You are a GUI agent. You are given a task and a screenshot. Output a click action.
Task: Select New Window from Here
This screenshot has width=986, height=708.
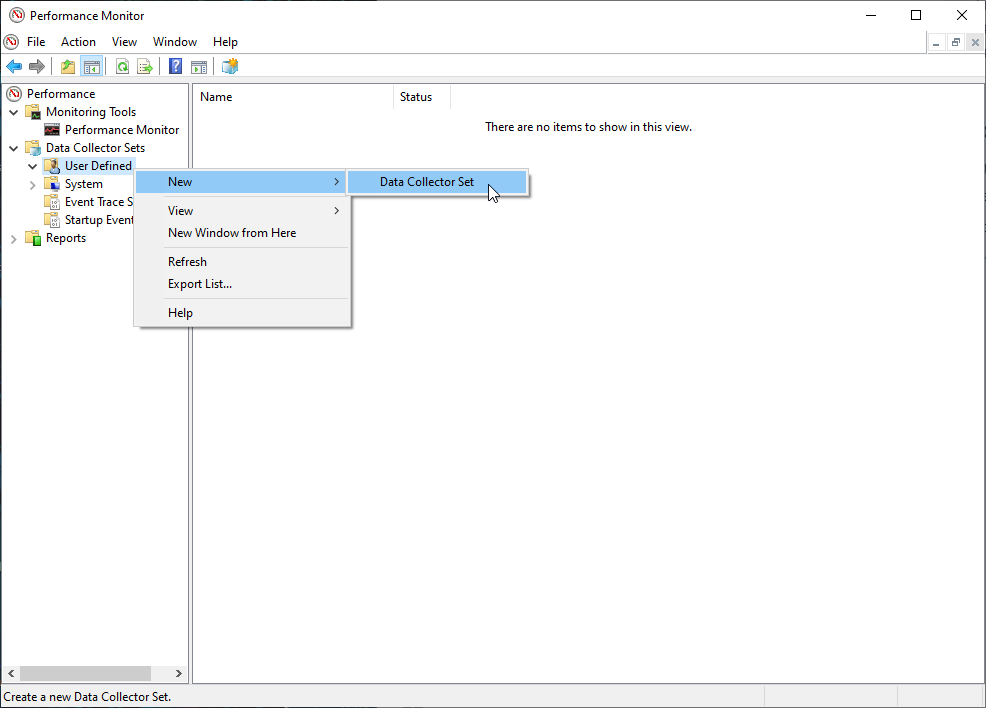pyautogui.click(x=232, y=233)
